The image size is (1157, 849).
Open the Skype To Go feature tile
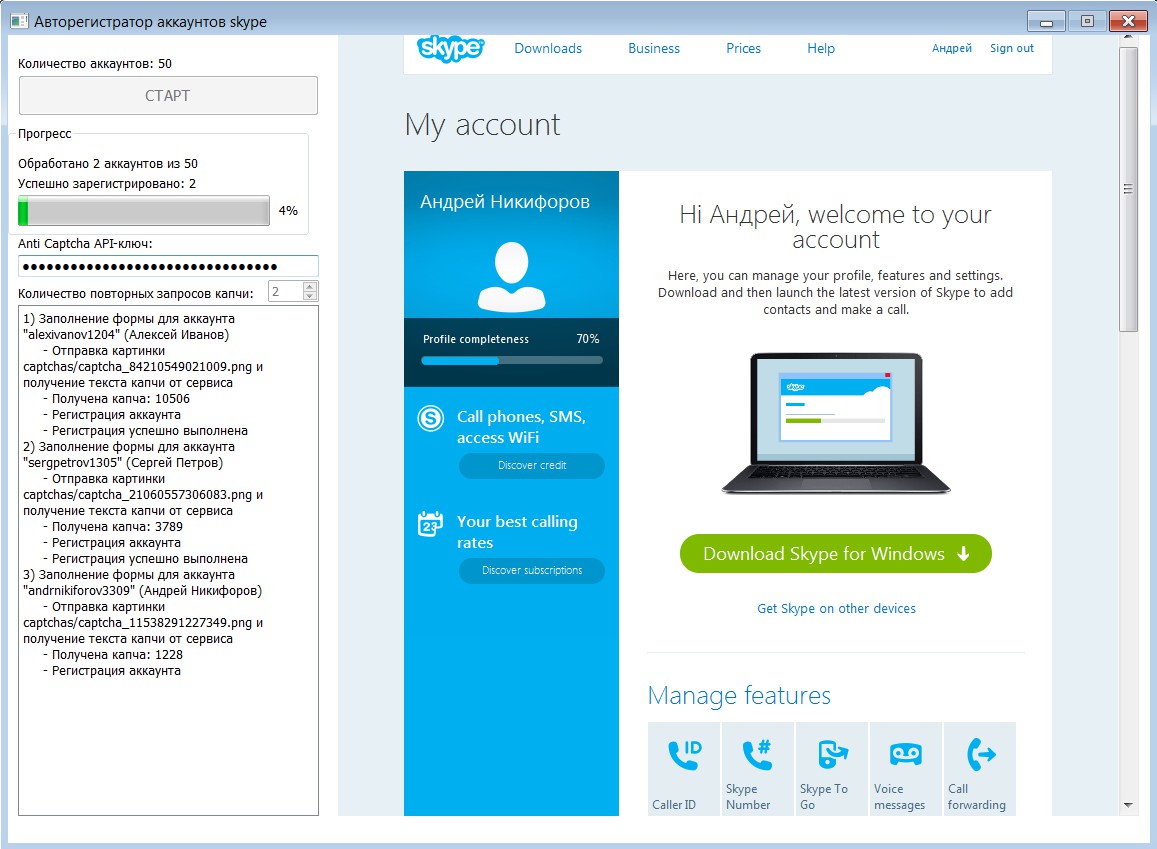click(832, 769)
